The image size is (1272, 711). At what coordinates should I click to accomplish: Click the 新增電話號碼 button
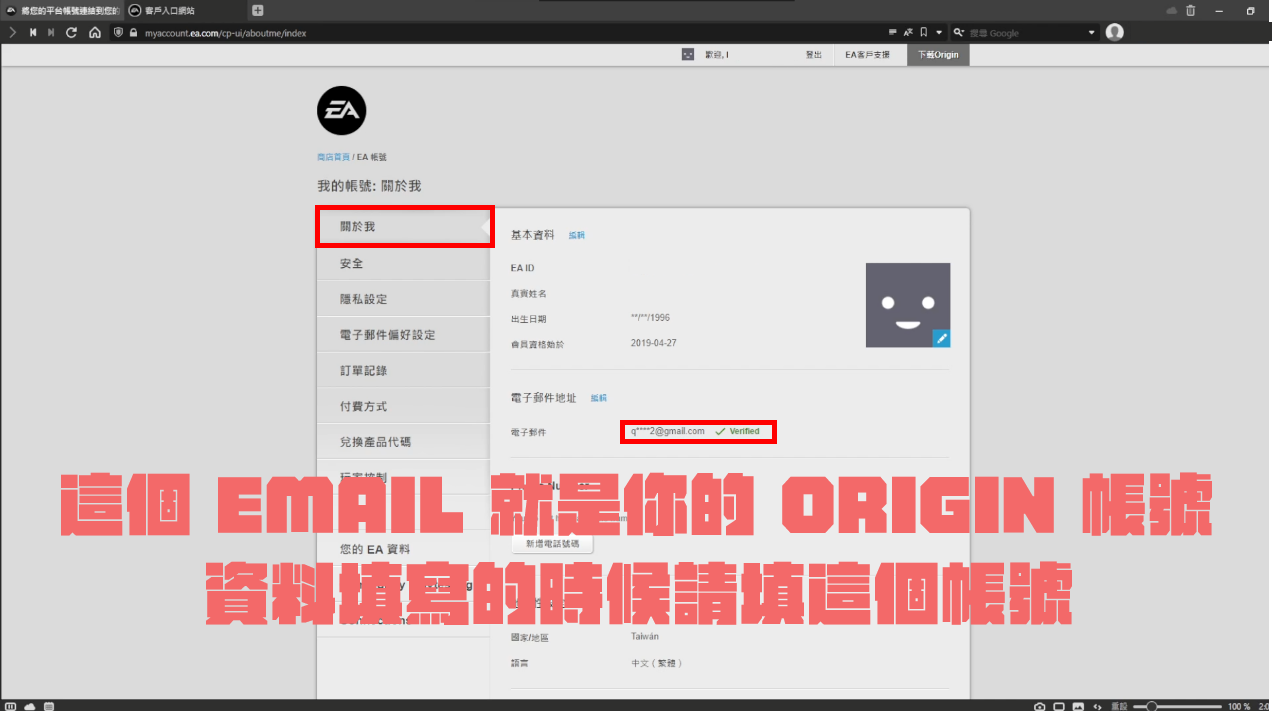553,545
